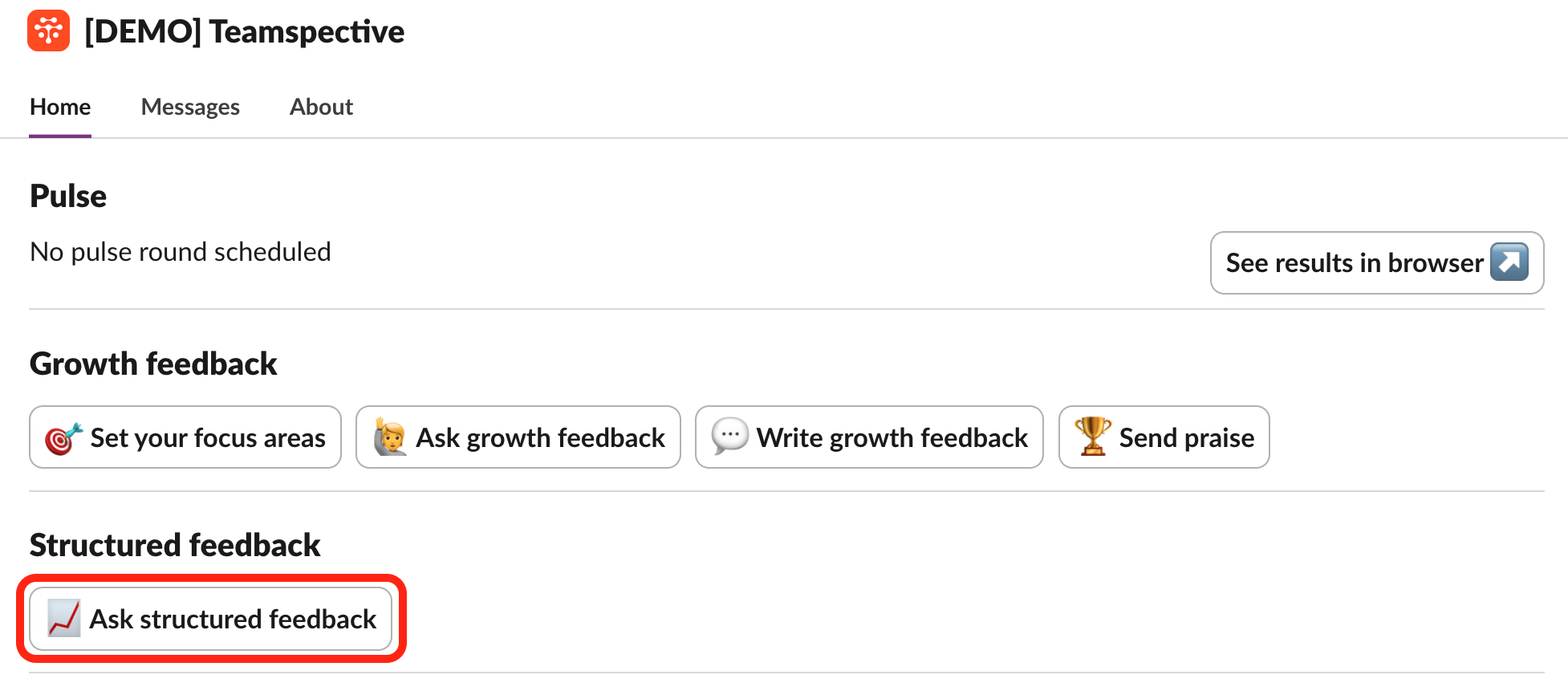Click the speech bubble icon on Write growth feedback
Viewport: 1568px width, 695px height.
coord(730,437)
